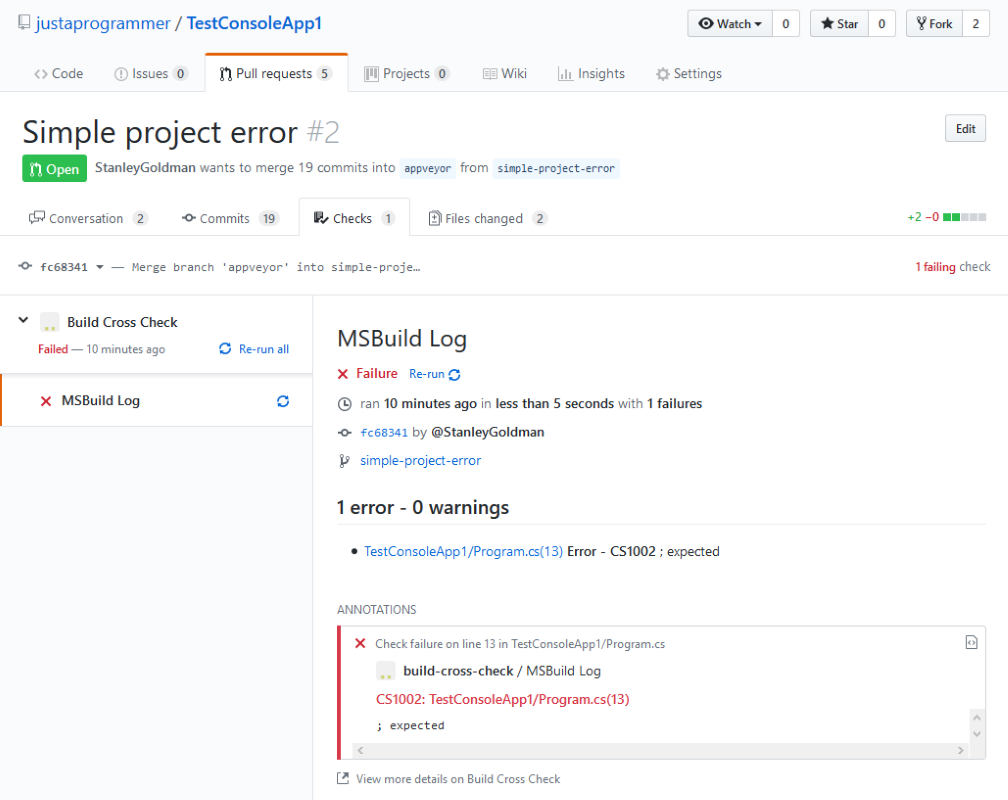Open simple-project-error branch link
The image size is (1008, 800).
[x=420, y=460]
